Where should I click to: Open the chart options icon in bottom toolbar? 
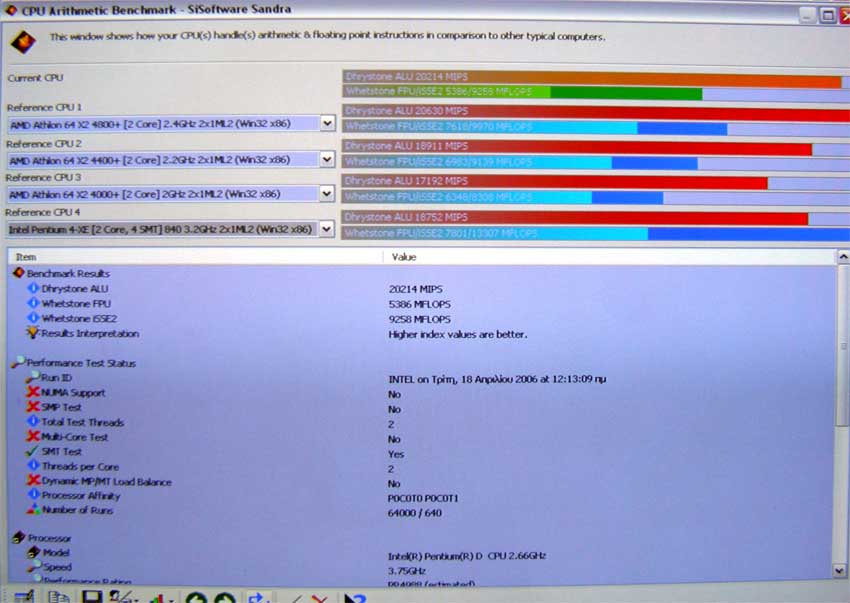[x=160, y=598]
